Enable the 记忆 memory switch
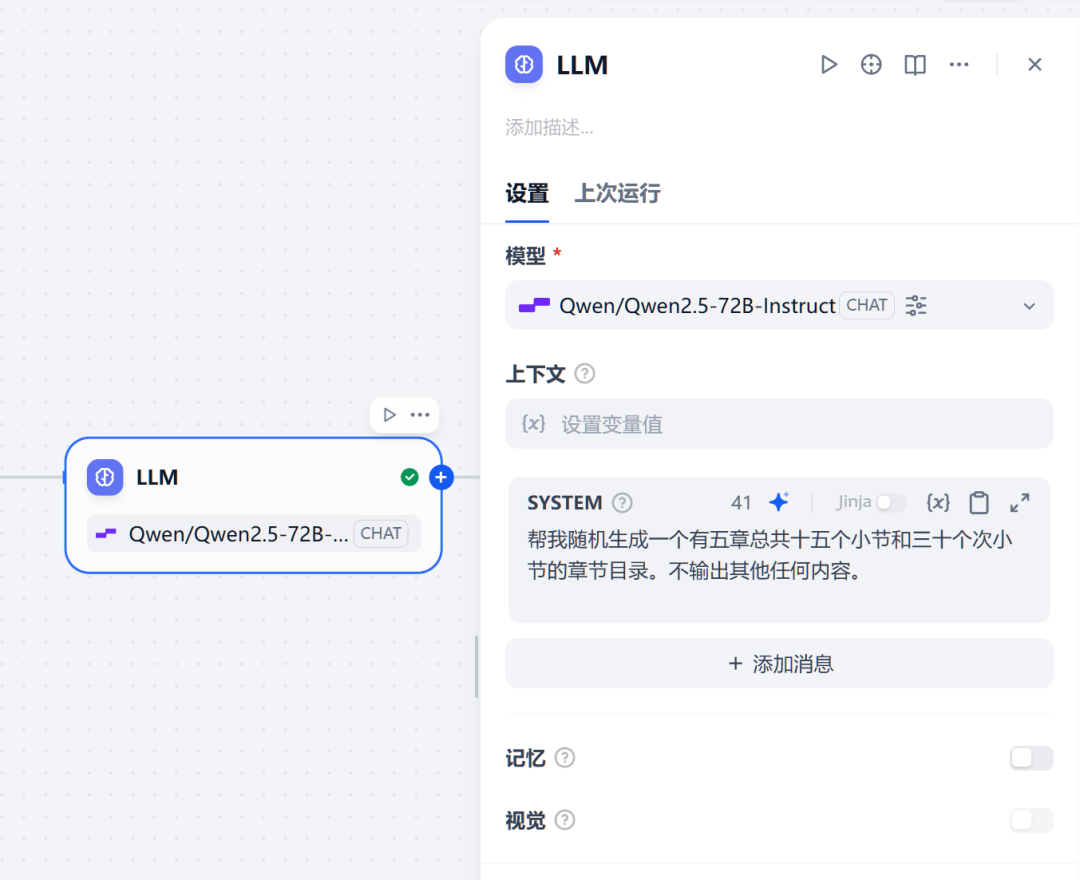1080x880 pixels. tap(1031, 758)
